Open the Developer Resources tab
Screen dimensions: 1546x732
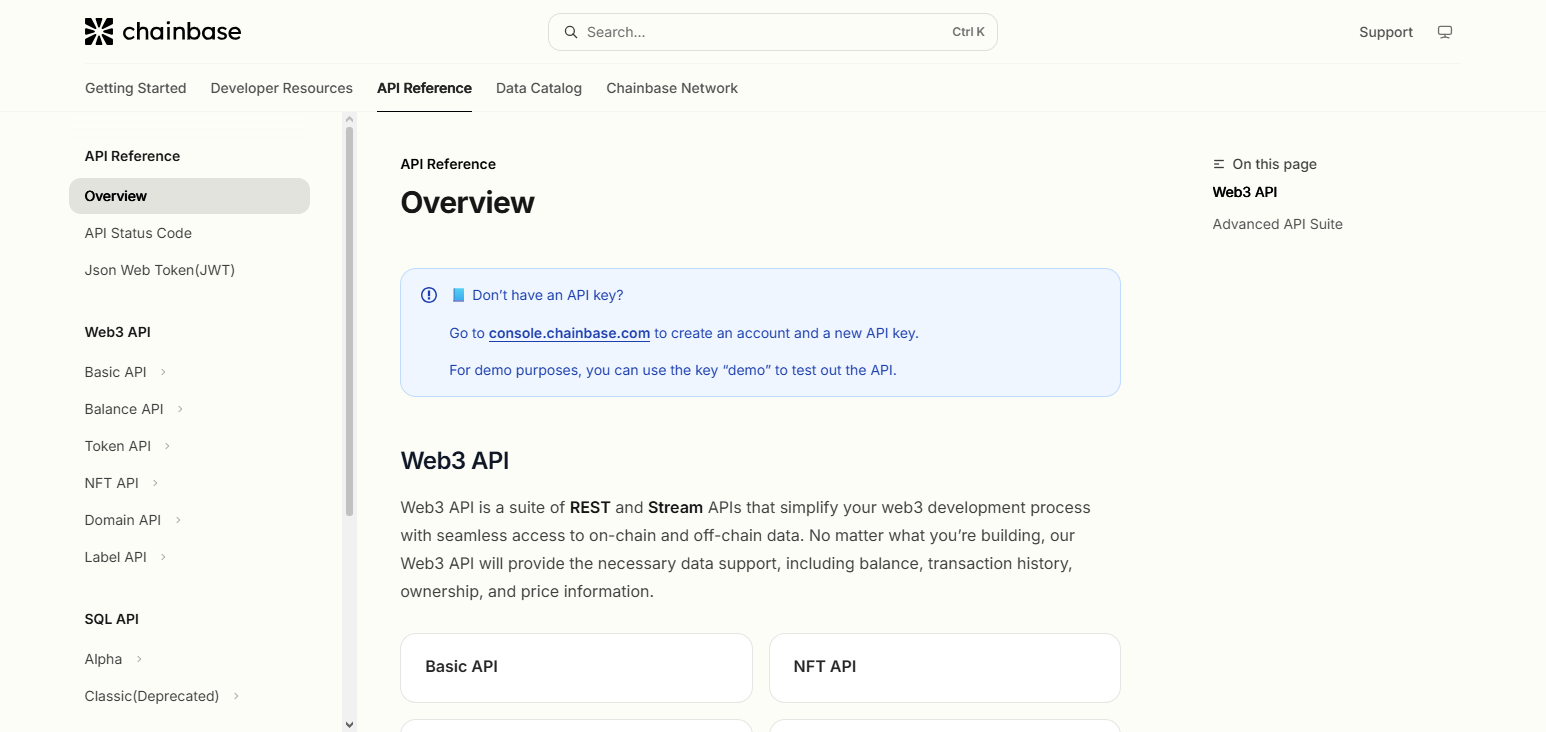click(x=282, y=88)
